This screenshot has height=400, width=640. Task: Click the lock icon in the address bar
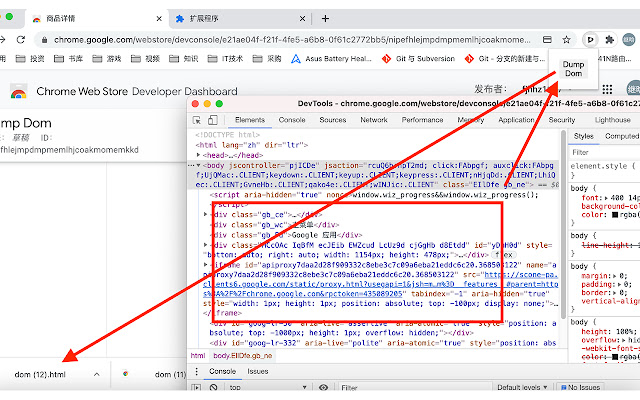coord(44,40)
